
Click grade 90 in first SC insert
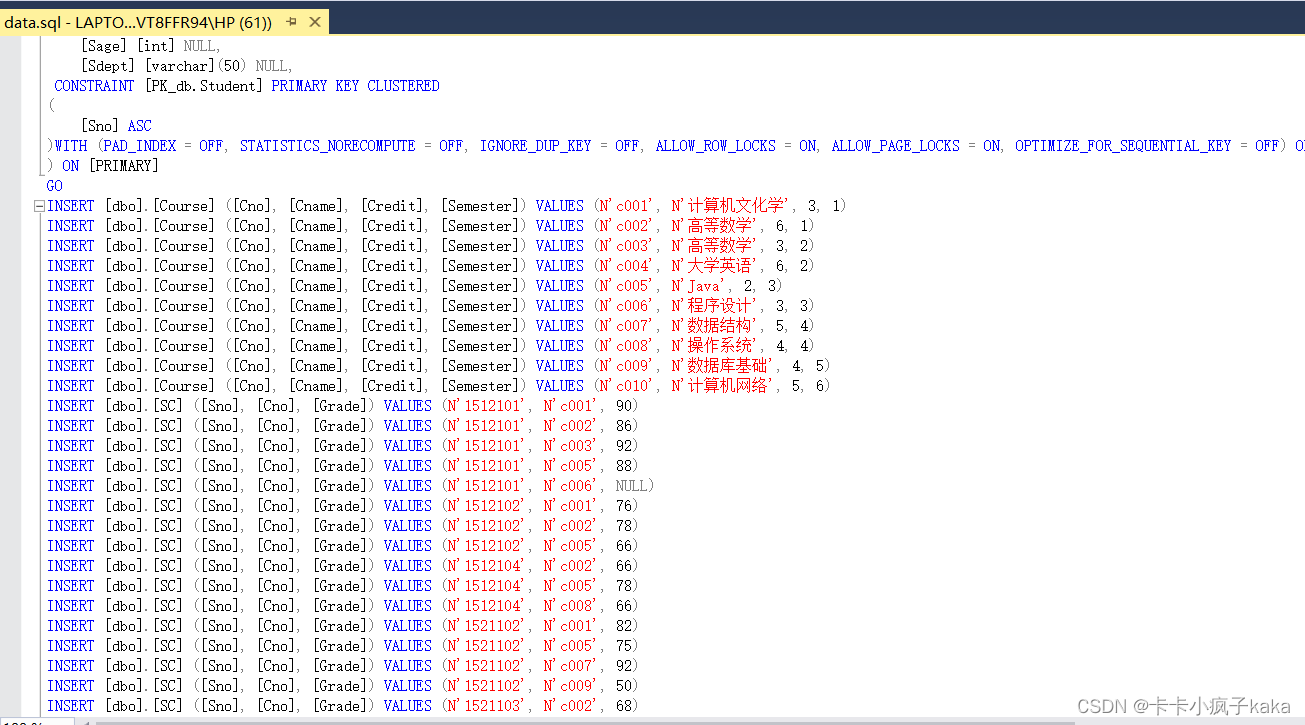coord(623,406)
